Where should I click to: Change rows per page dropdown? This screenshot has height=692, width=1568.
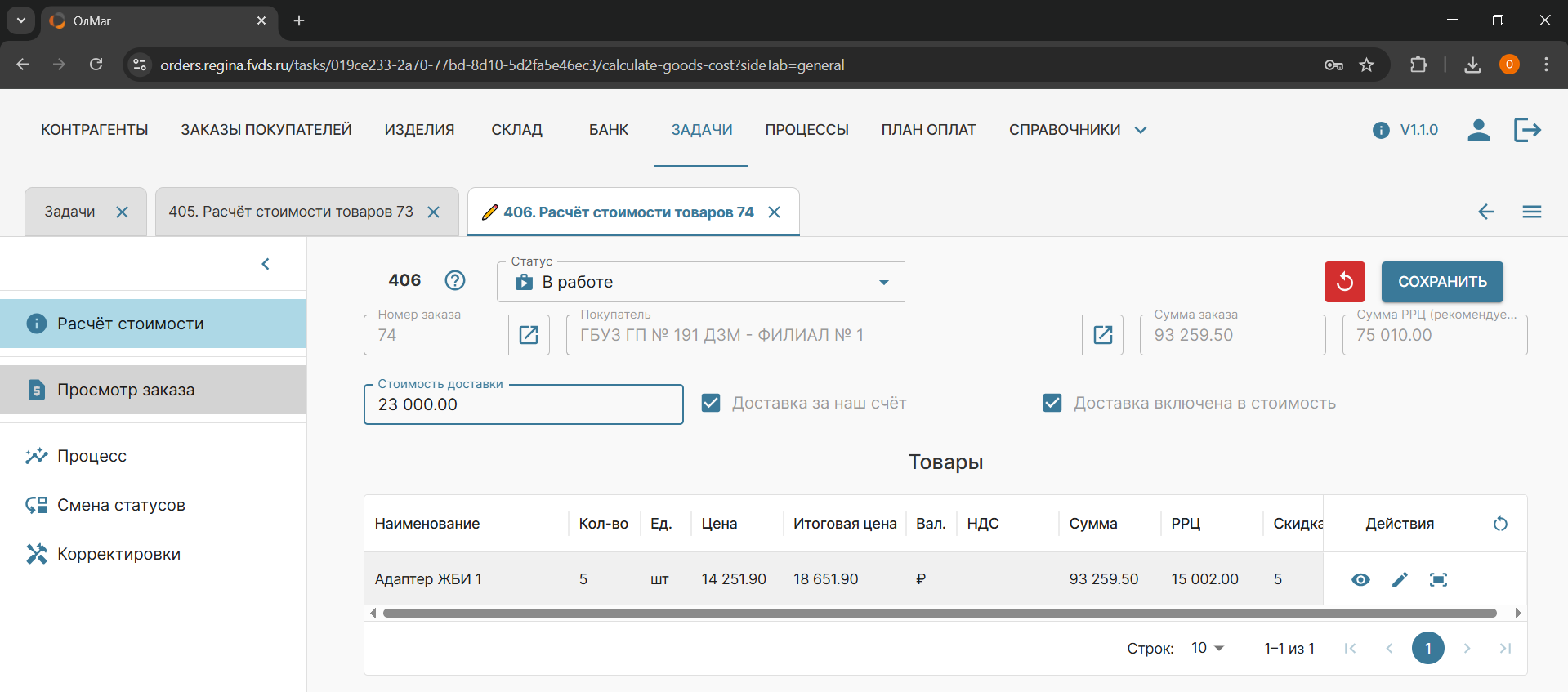click(1207, 648)
